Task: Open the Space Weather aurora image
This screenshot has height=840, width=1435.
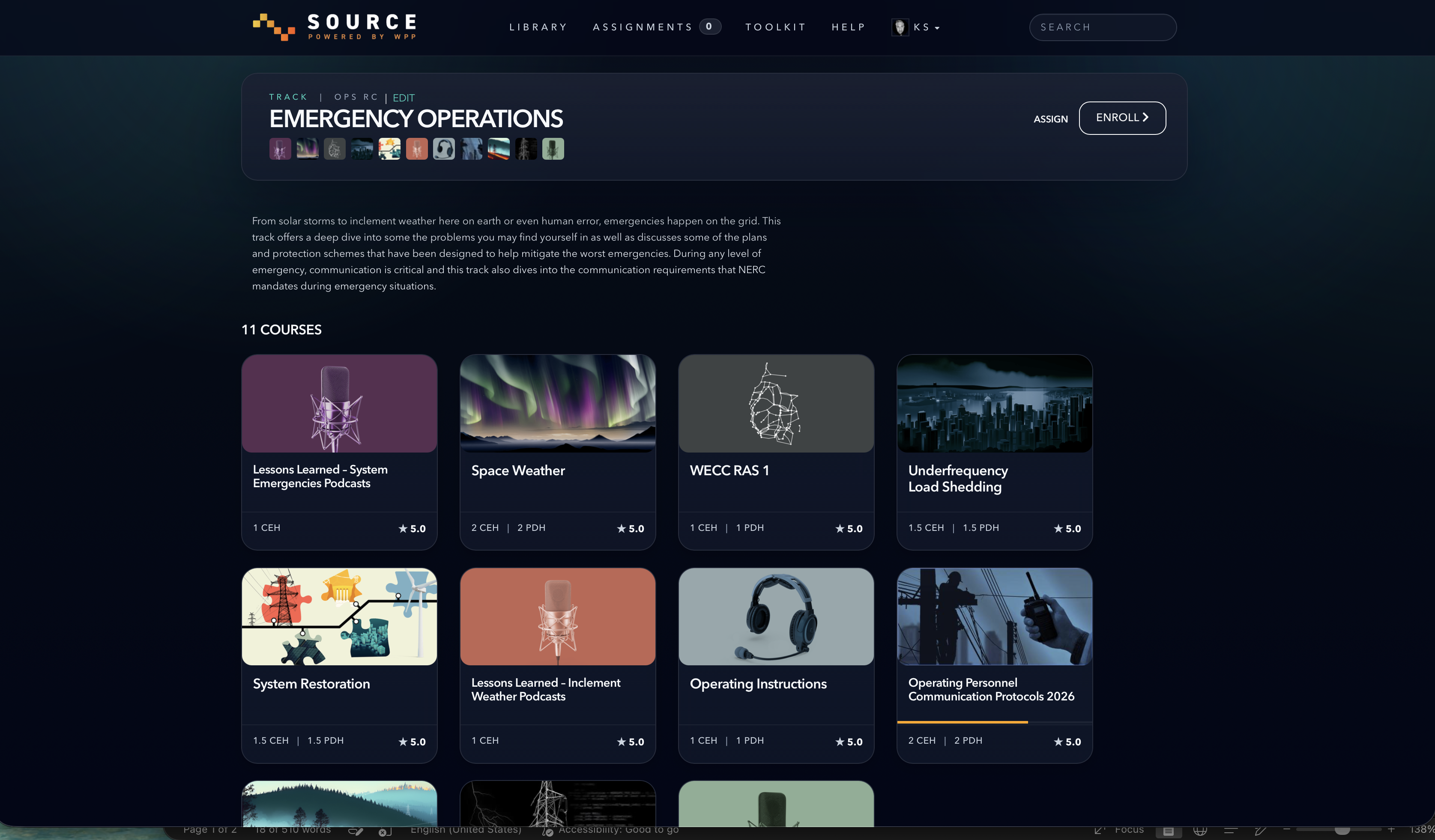Action: pos(557,403)
